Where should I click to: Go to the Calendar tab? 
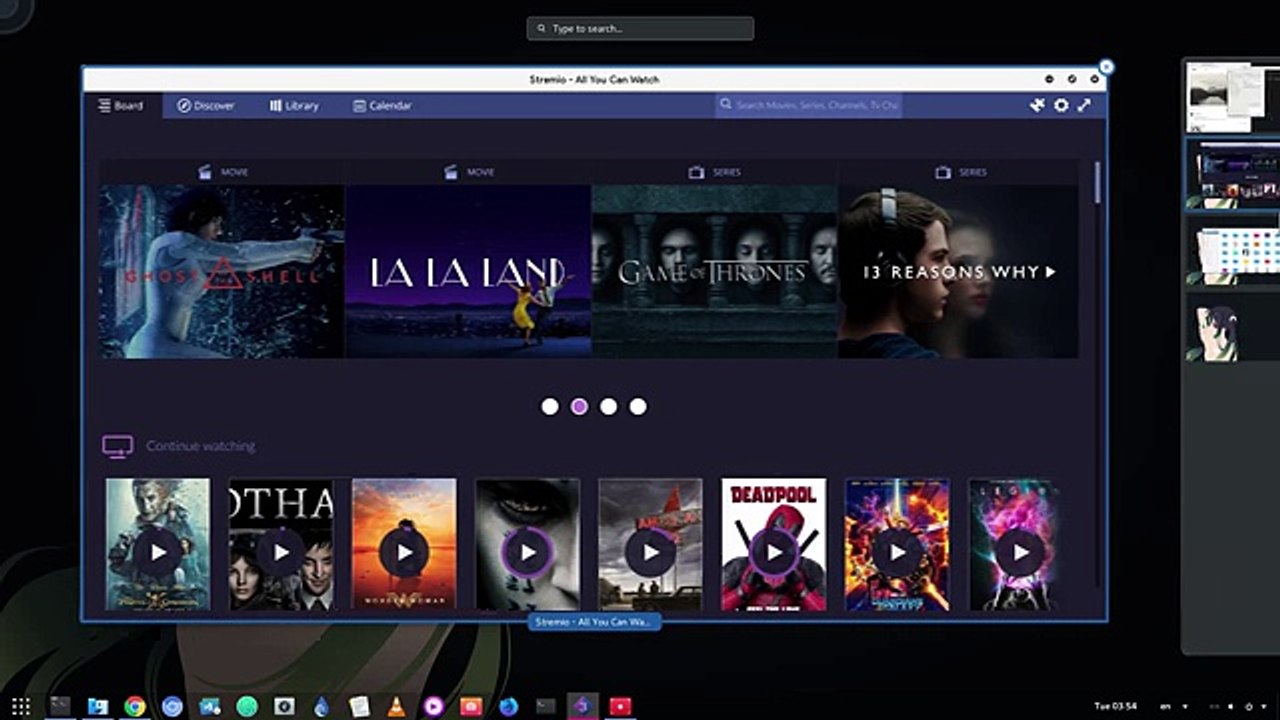click(x=382, y=105)
